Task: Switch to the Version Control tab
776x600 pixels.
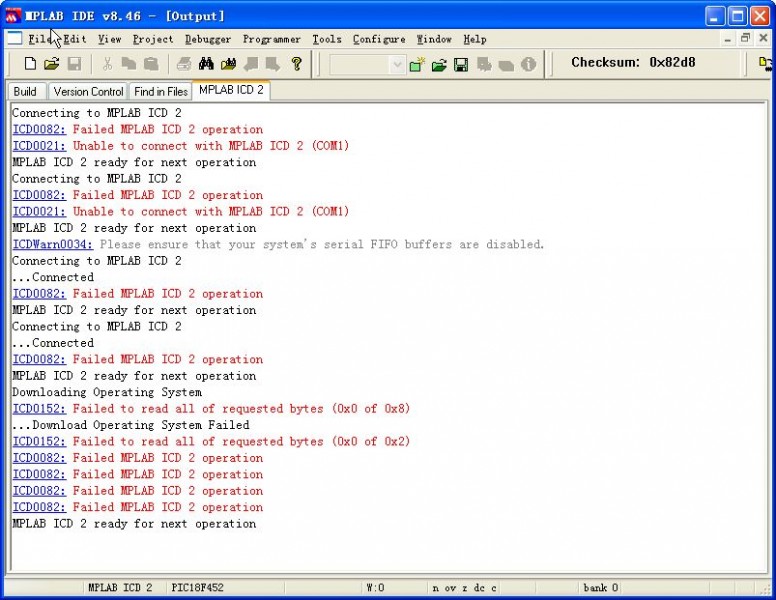Action: [88, 91]
